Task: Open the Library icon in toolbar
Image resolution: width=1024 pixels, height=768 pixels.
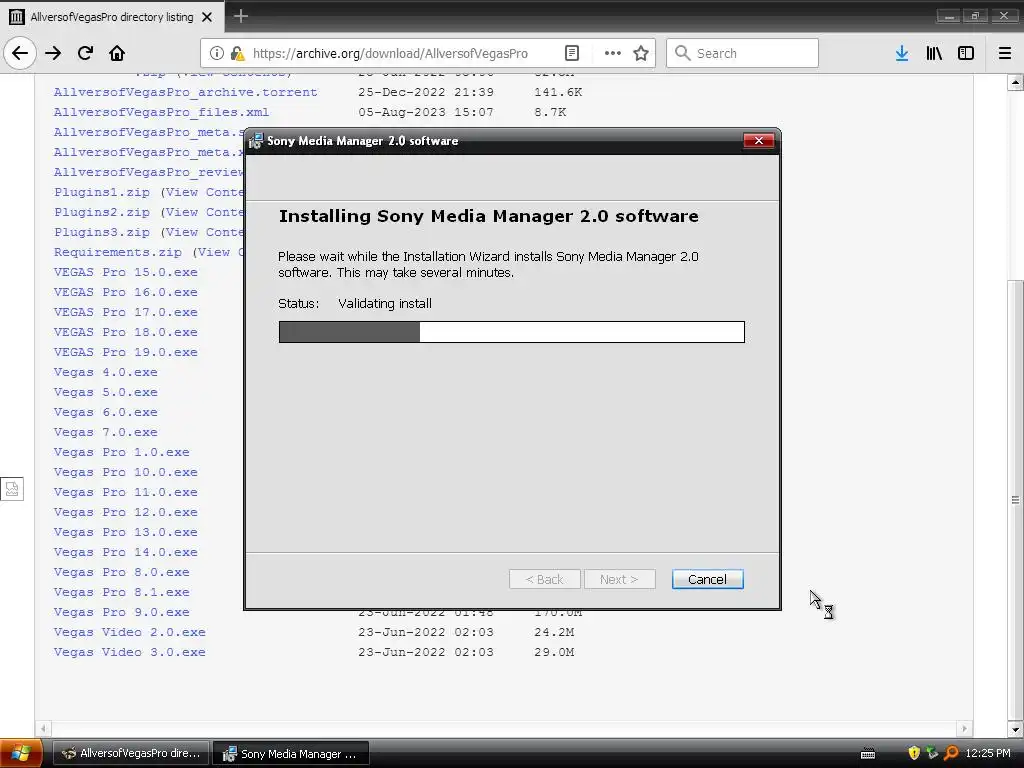Action: click(x=934, y=53)
